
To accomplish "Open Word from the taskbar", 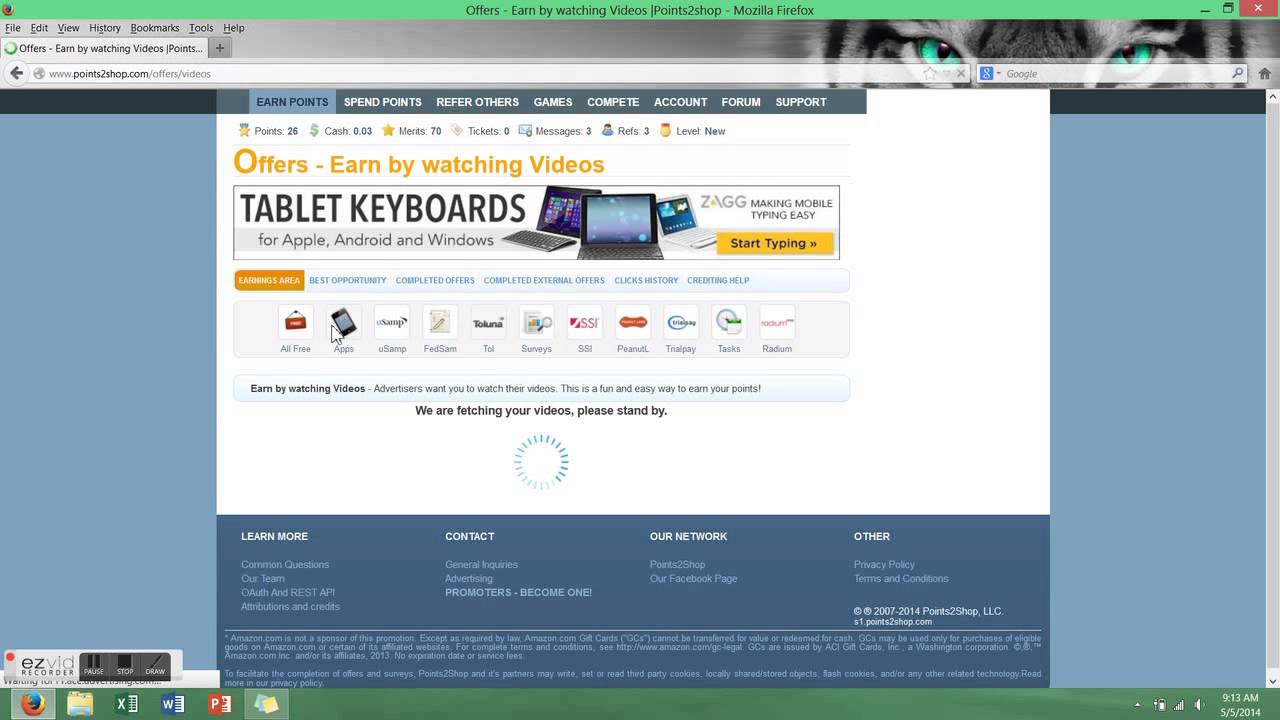I will (173, 704).
